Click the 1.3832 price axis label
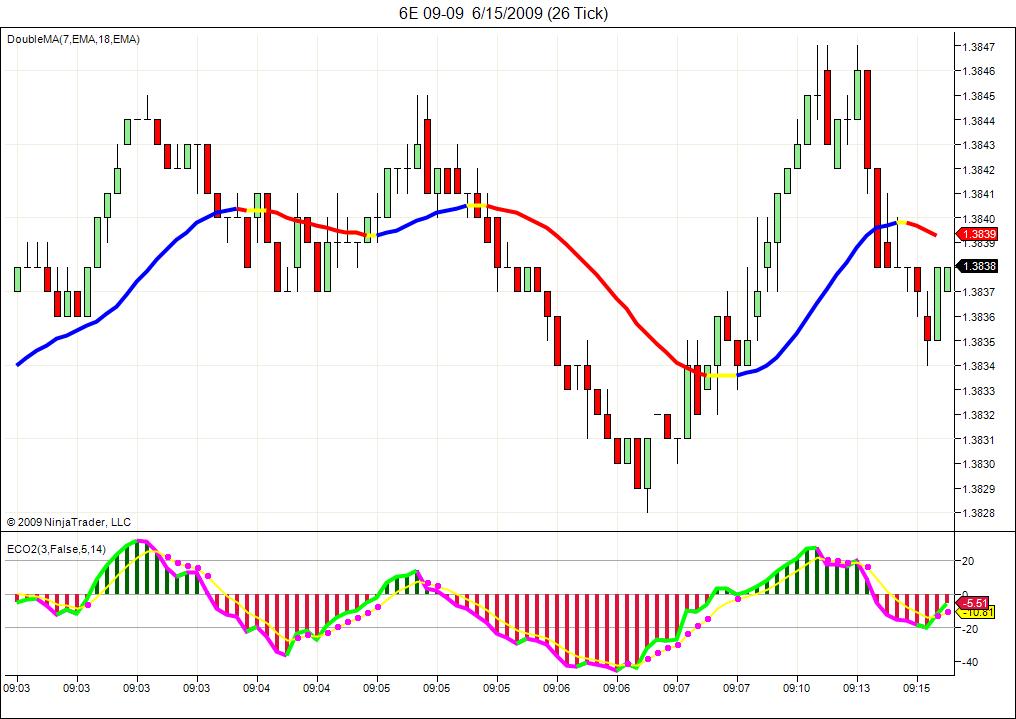The image size is (1016, 719). coord(978,415)
